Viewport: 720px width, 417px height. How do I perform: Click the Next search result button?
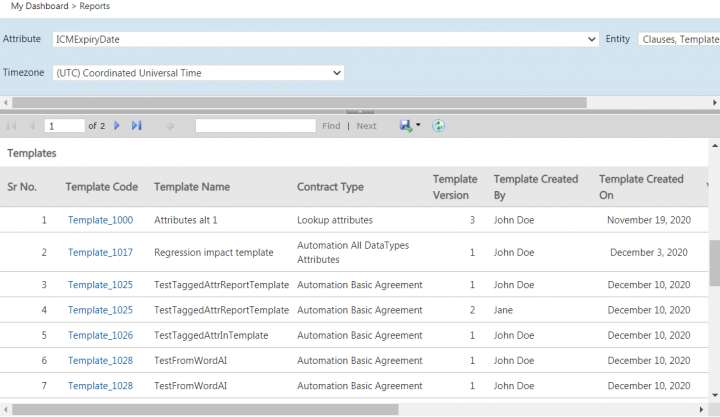click(x=367, y=126)
